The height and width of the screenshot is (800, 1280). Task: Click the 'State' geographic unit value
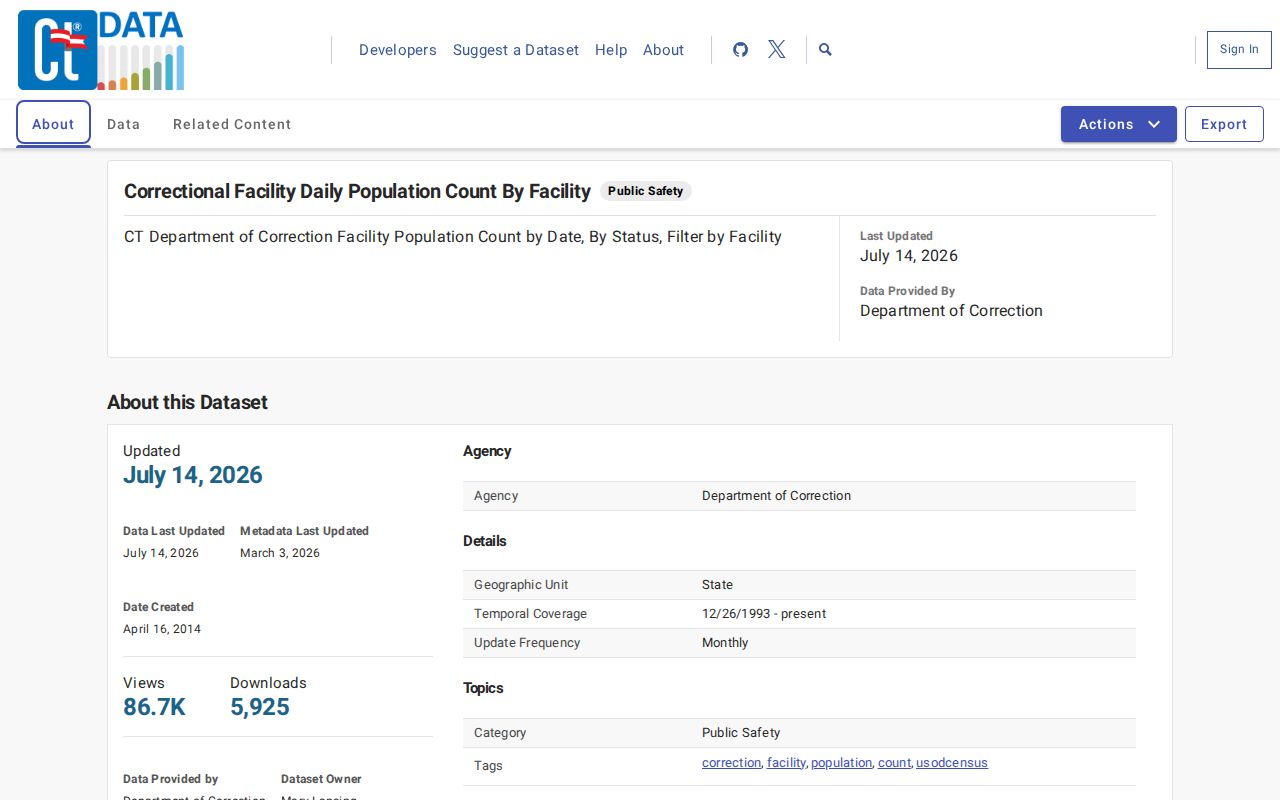pos(717,585)
